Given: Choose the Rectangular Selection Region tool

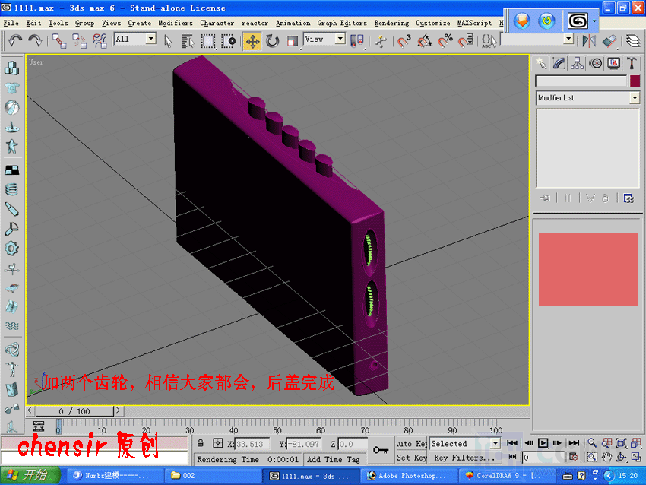Looking at the screenshot, I should pyautogui.click(x=208, y=41).
